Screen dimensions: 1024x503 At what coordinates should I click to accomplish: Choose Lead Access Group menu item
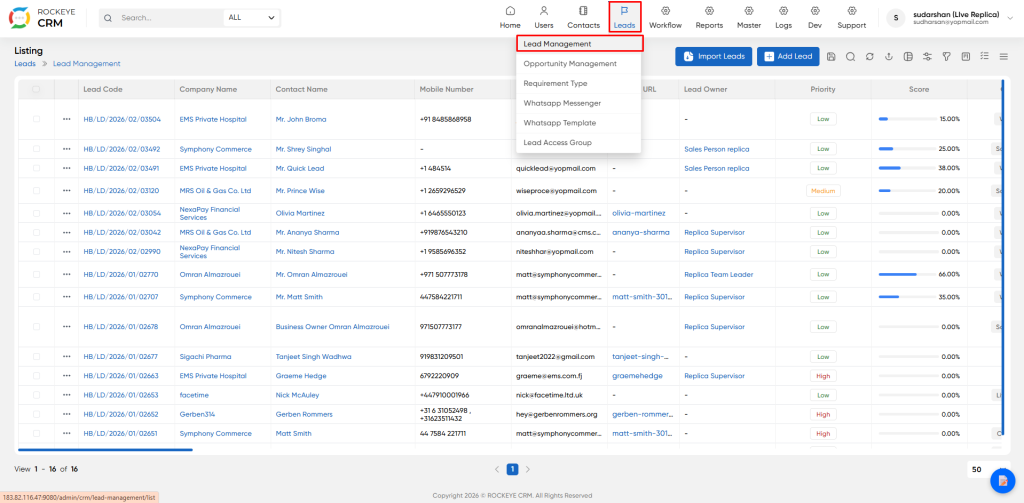(x=579, y=142)
